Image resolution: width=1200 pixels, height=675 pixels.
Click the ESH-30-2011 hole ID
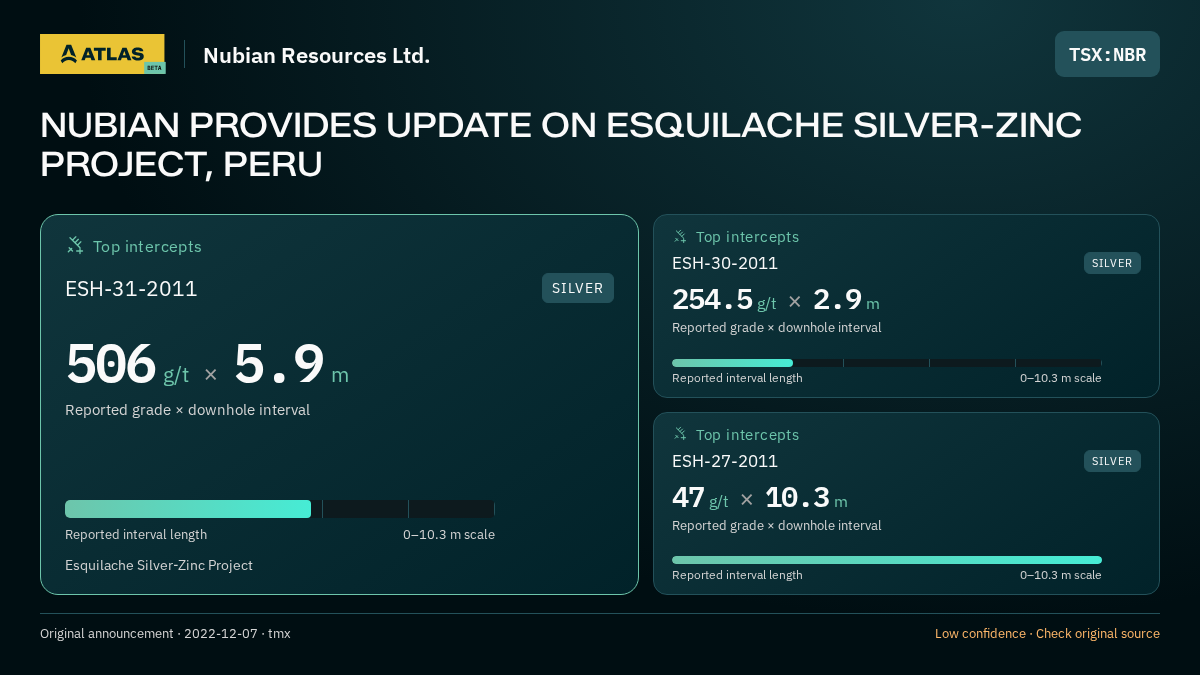click(x=725, y=263)
